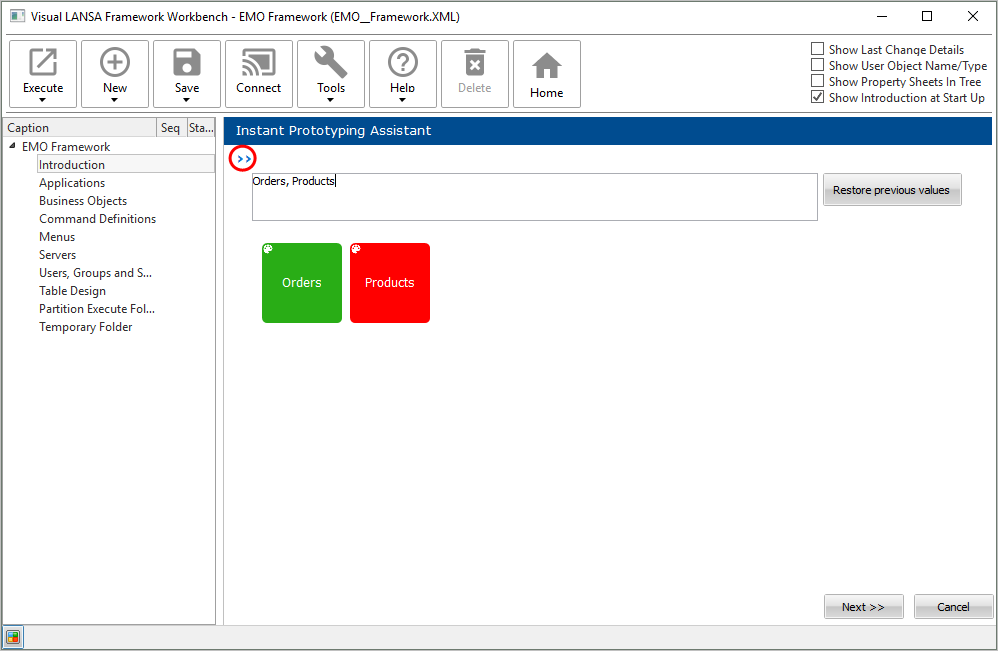The width and height of the screenshot is (998, 651).
Task: Collapse the EMO Framework tree node
Action: 12,146
